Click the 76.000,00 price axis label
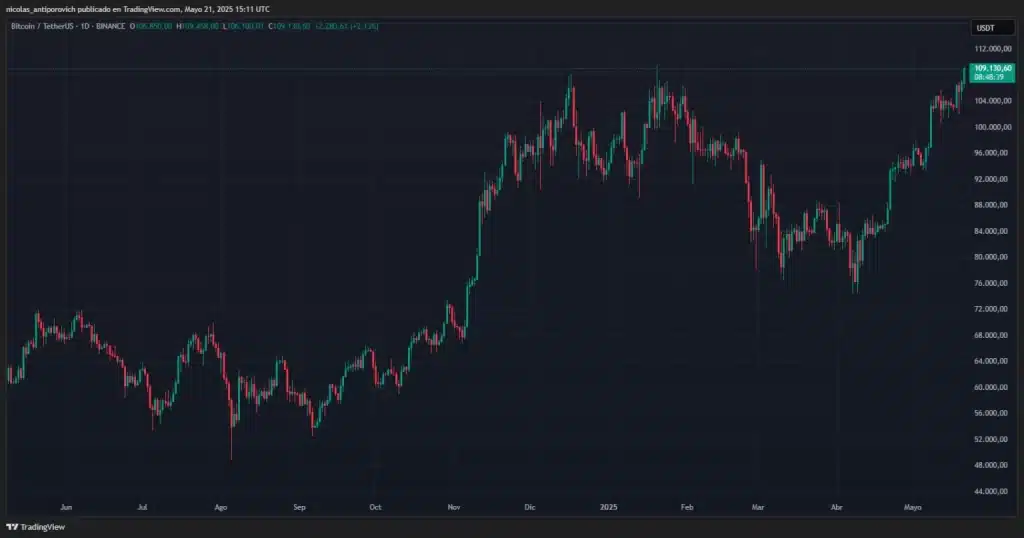 (x=993, y=283)
